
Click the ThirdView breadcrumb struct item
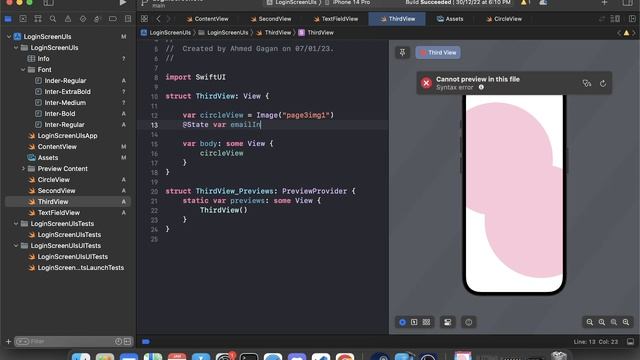[316, 33]
